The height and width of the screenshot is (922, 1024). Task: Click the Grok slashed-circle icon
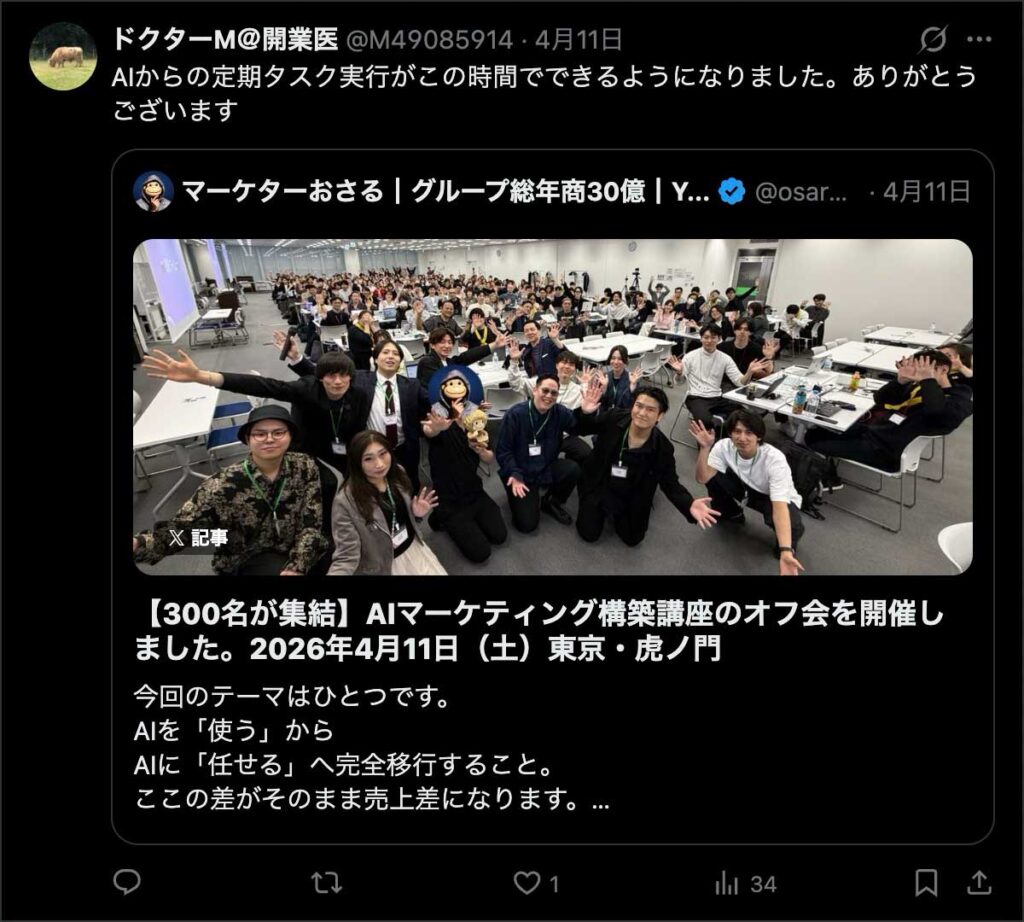(933, 40)
